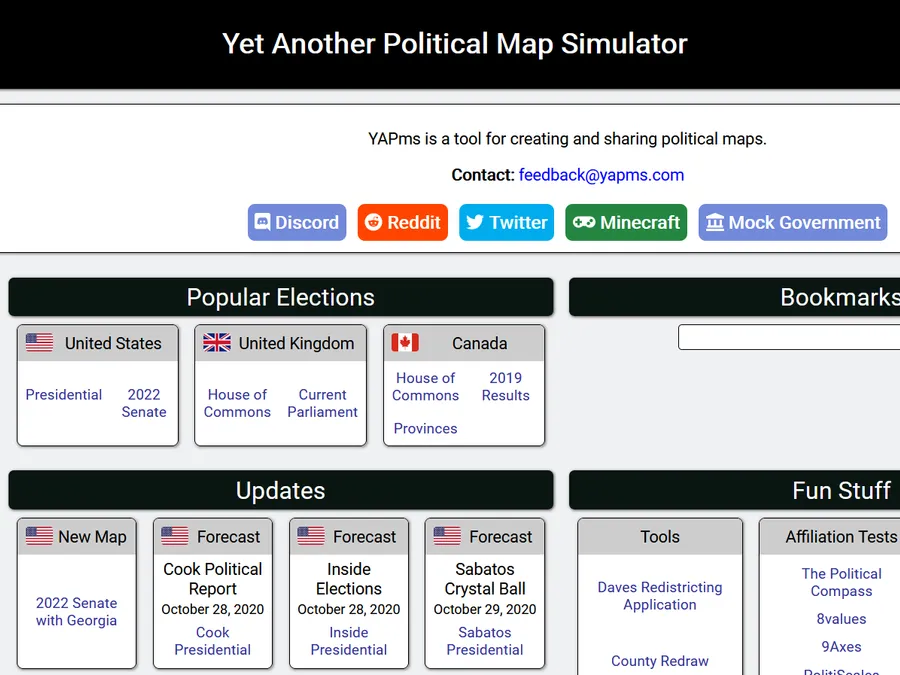Click the Yet Another Political Map Simulator title
The image size is (900, 675).
(455, 44)
